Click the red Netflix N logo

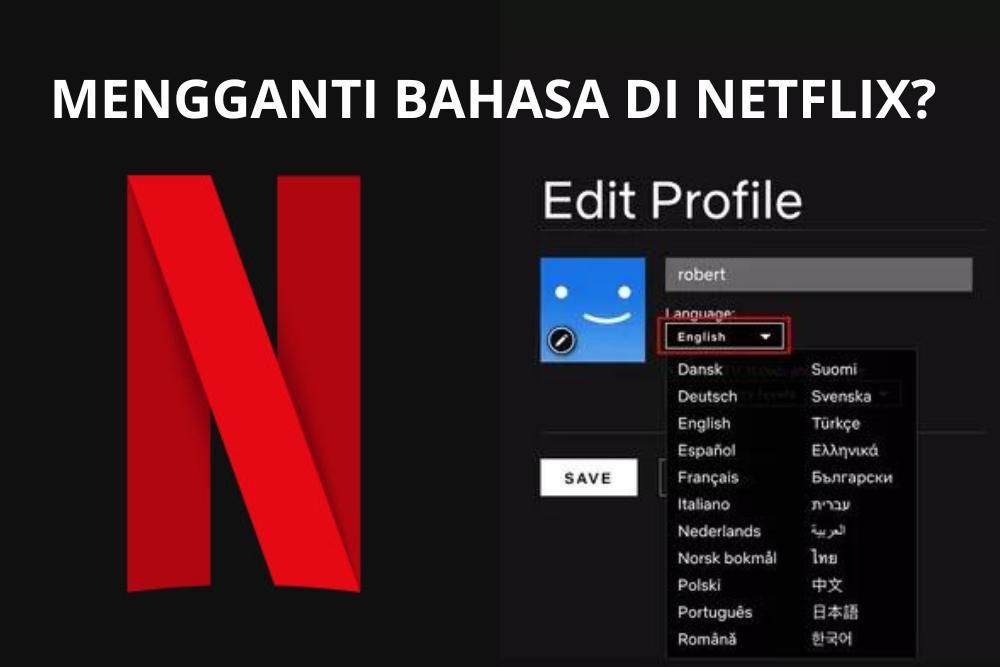(244, 383)
